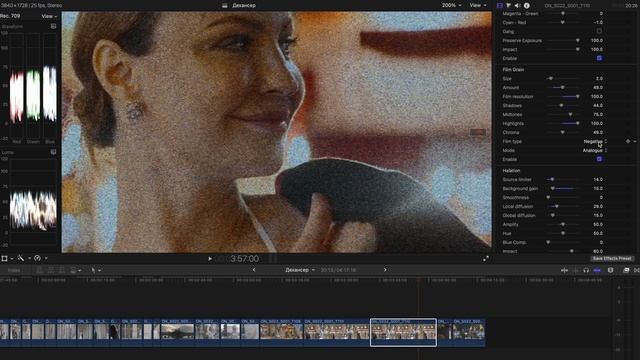The height and width of the screenshot is (360, 640).
Task: Toggle fullscreen viewer with the expand arrows icon
Action: click(x=486, y=258)
